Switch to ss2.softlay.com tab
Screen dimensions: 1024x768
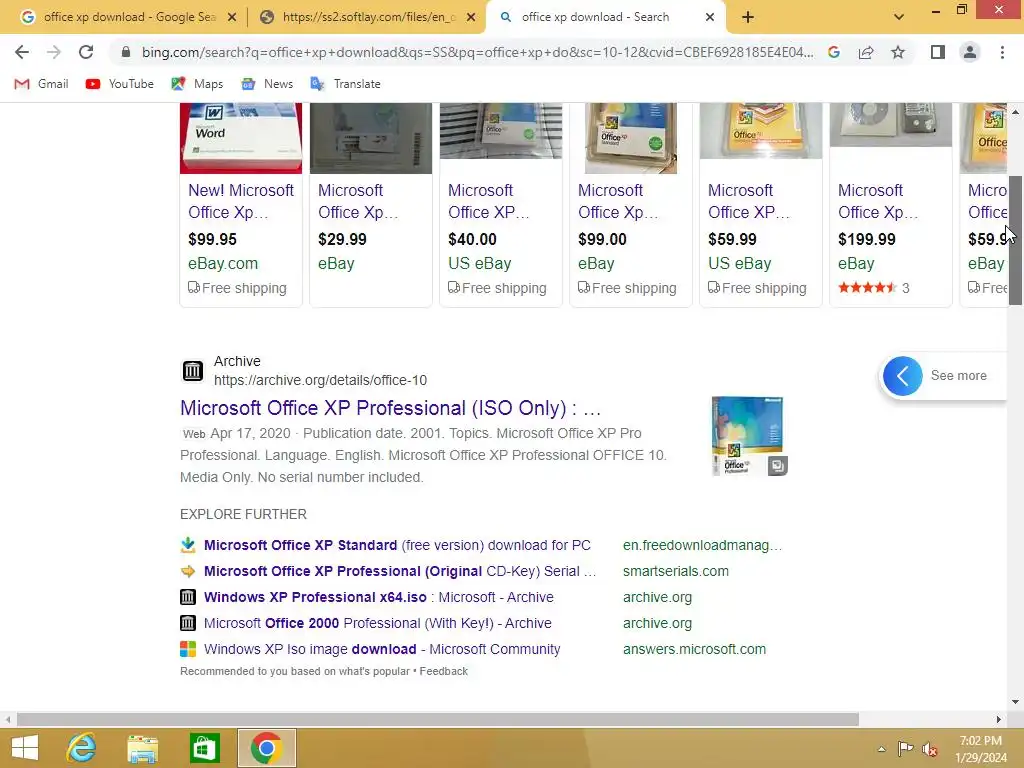367,17
